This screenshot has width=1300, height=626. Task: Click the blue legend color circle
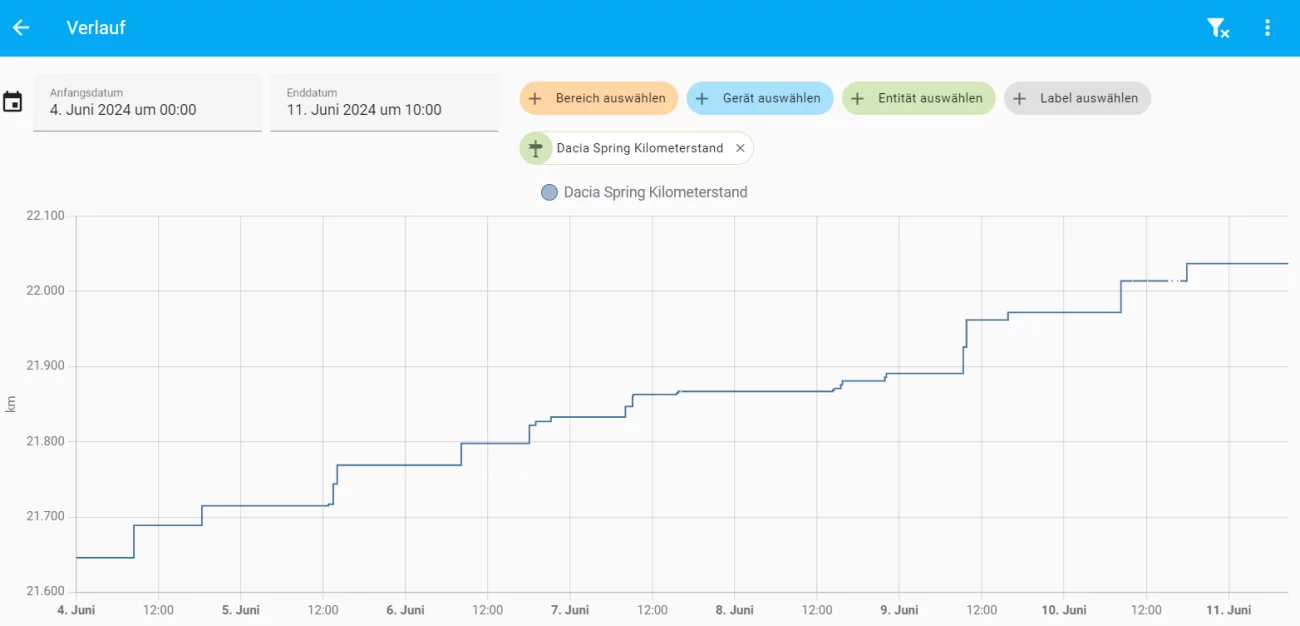[x=549, y=192]
